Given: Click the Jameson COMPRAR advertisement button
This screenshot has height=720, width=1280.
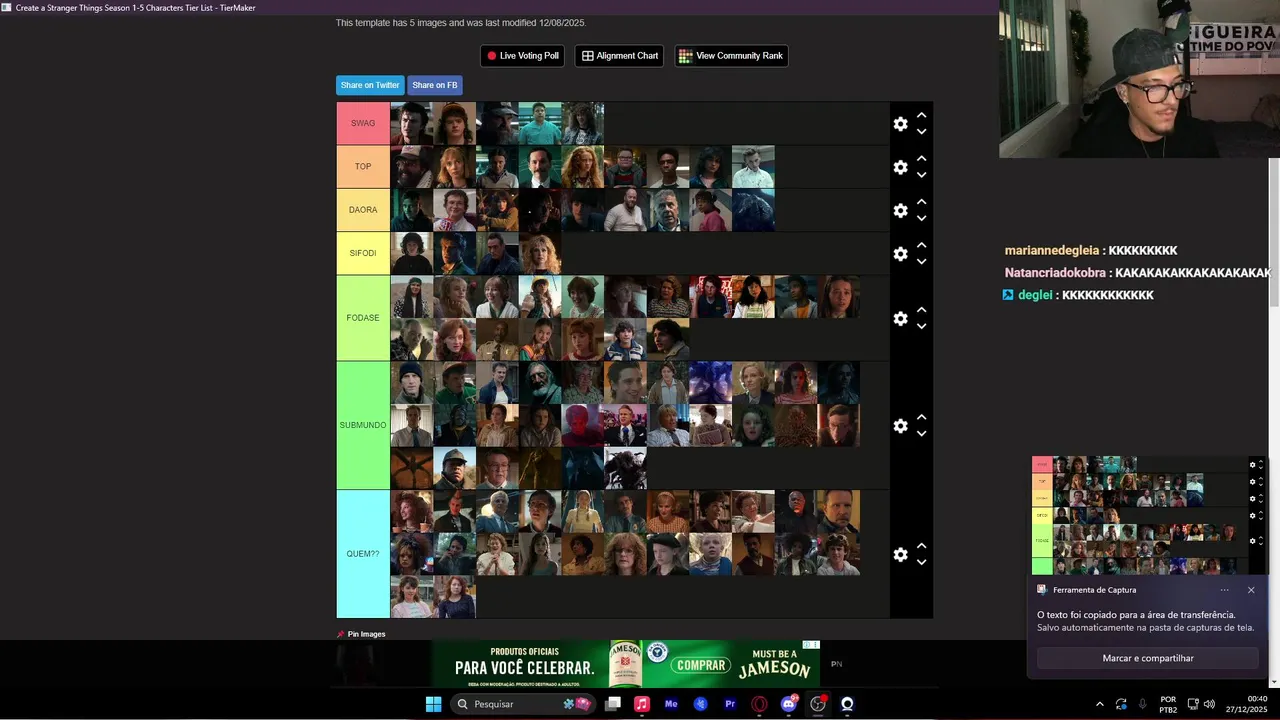Looking at the screenshot, I should (700, 664).
